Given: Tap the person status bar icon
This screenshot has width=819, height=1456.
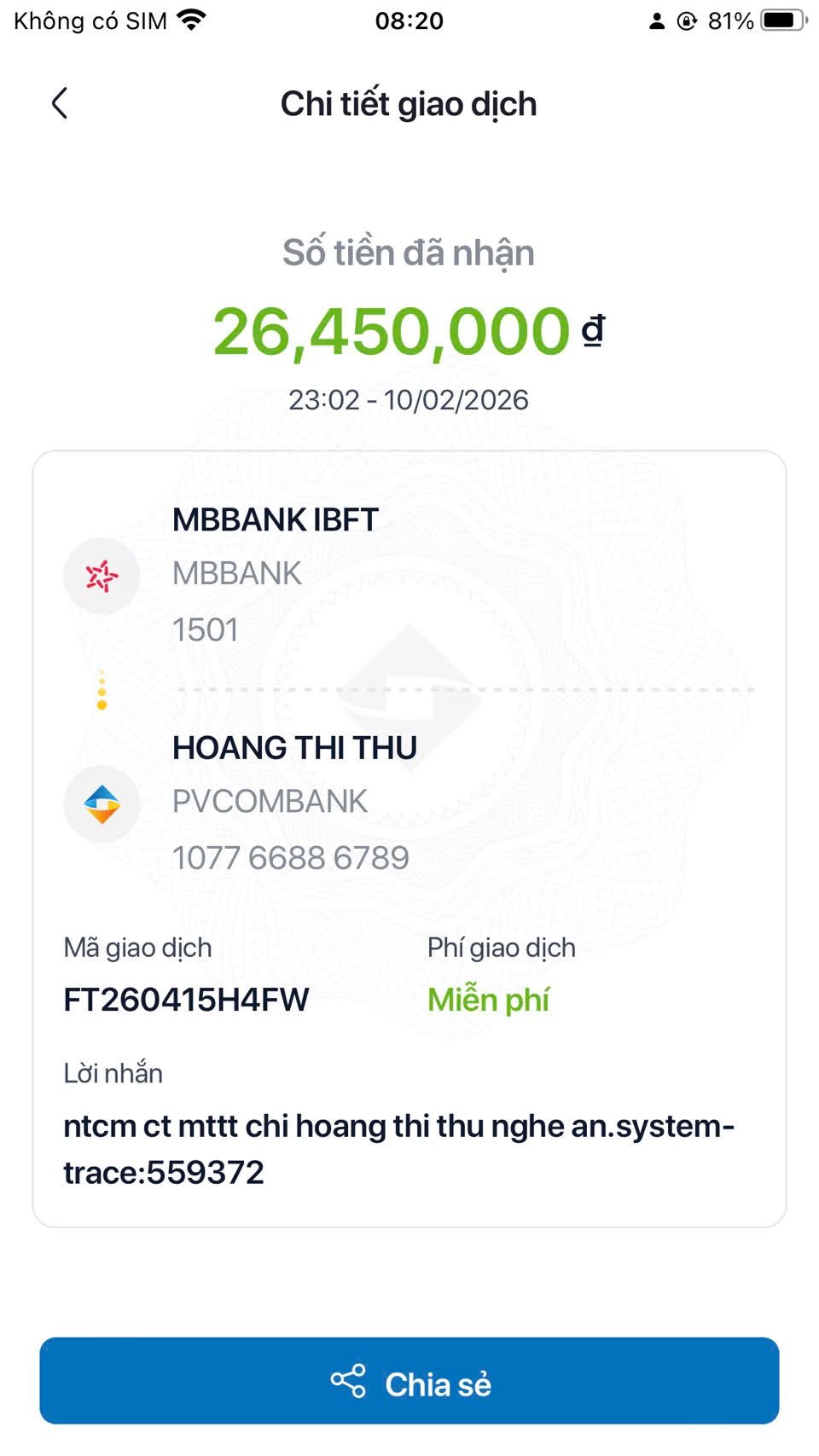Looking at the screenshot, I should pos(656,21).
